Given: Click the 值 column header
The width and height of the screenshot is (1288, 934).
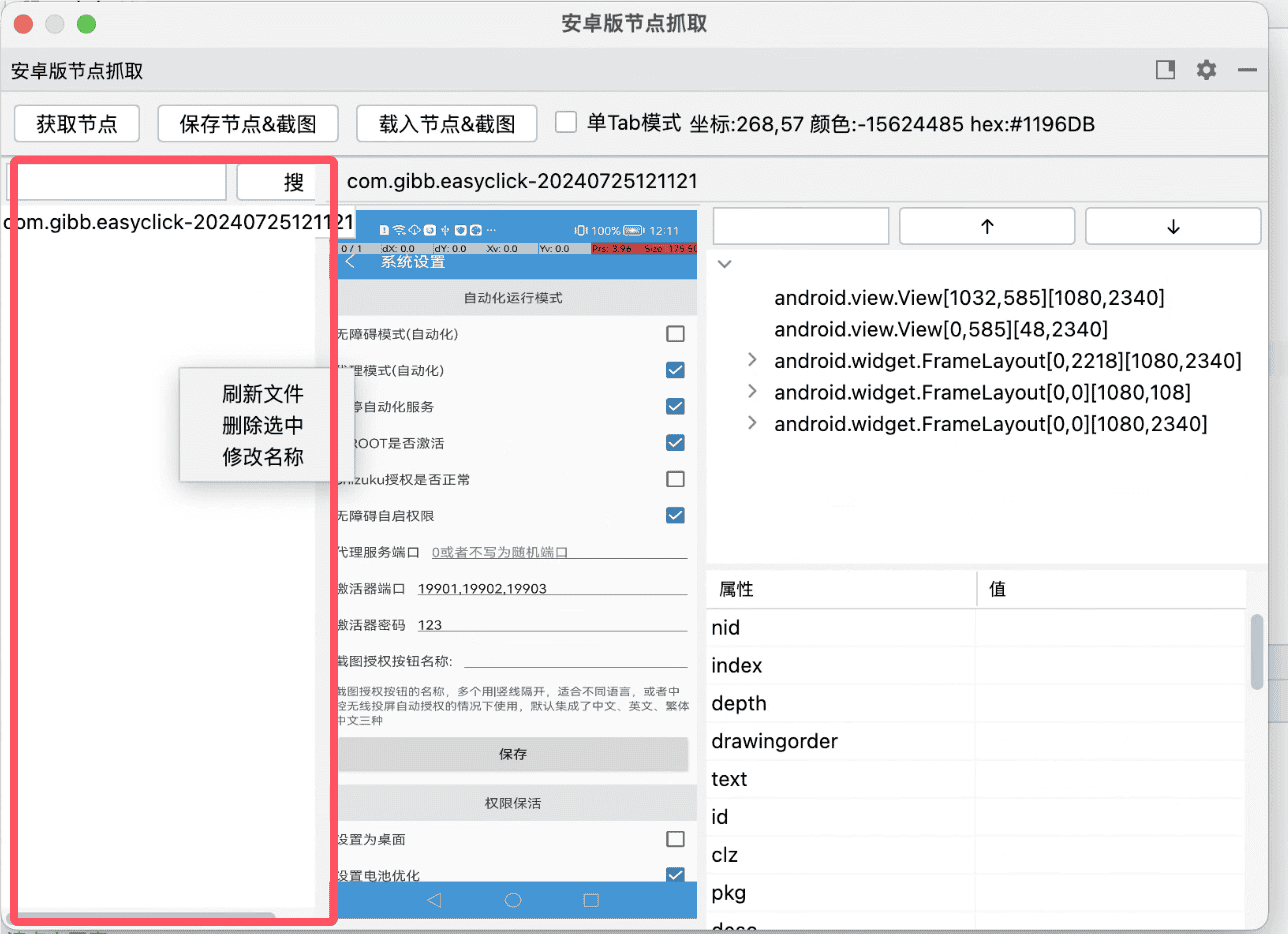Looking at the screenshot, I should tap(1111, 589).
